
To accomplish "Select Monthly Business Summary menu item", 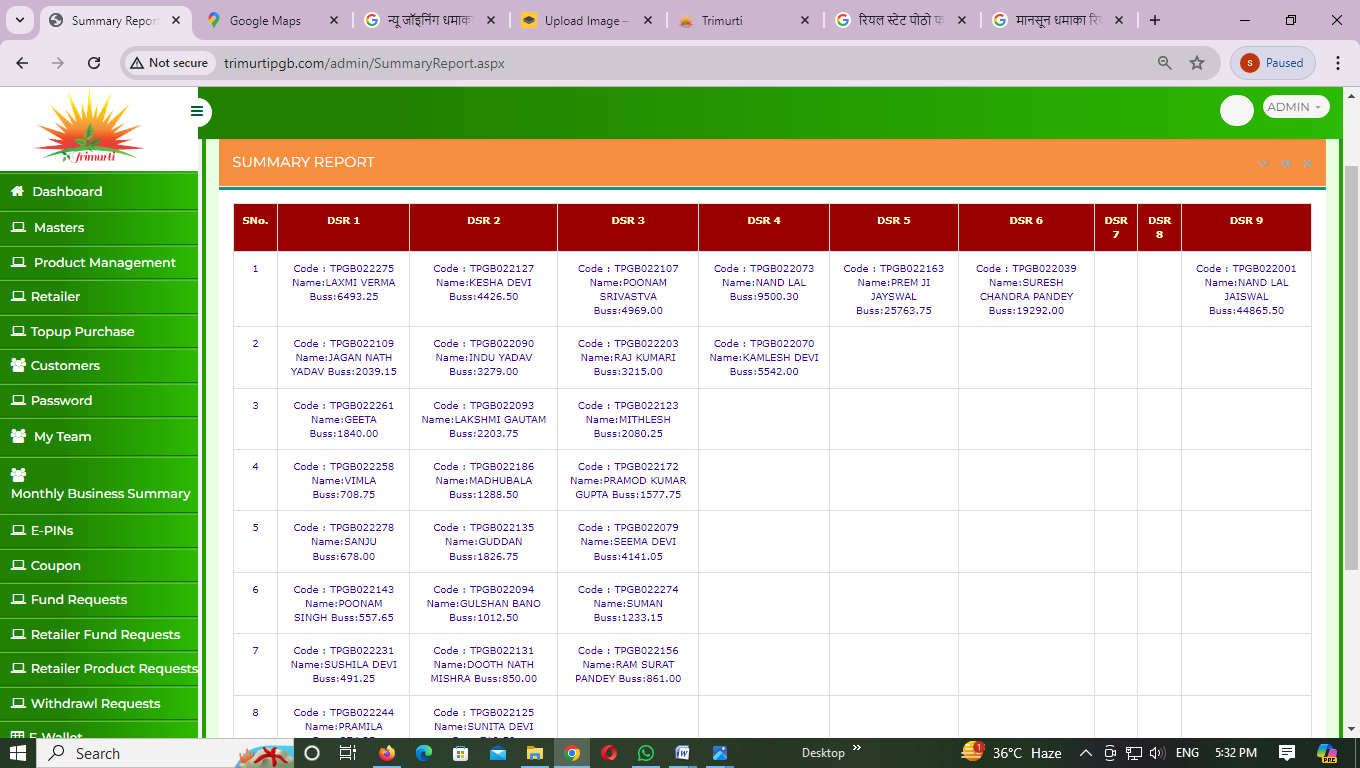I will 100,494.
